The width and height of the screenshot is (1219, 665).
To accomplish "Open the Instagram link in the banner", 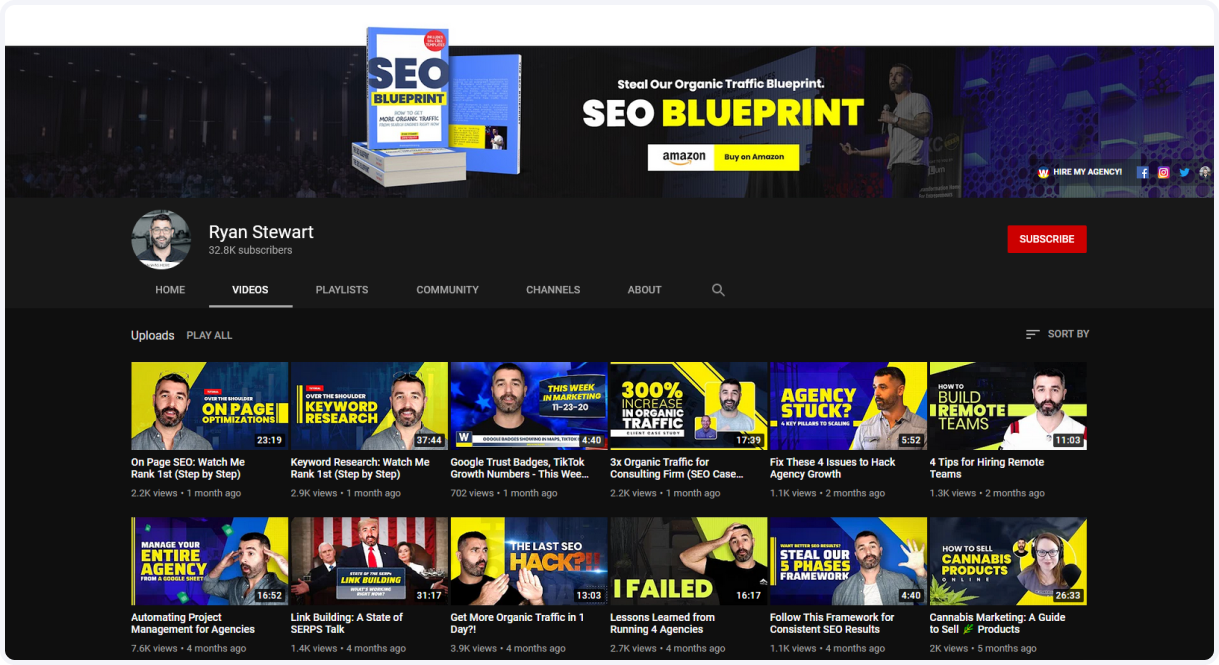I will [x=1163, y=172].
